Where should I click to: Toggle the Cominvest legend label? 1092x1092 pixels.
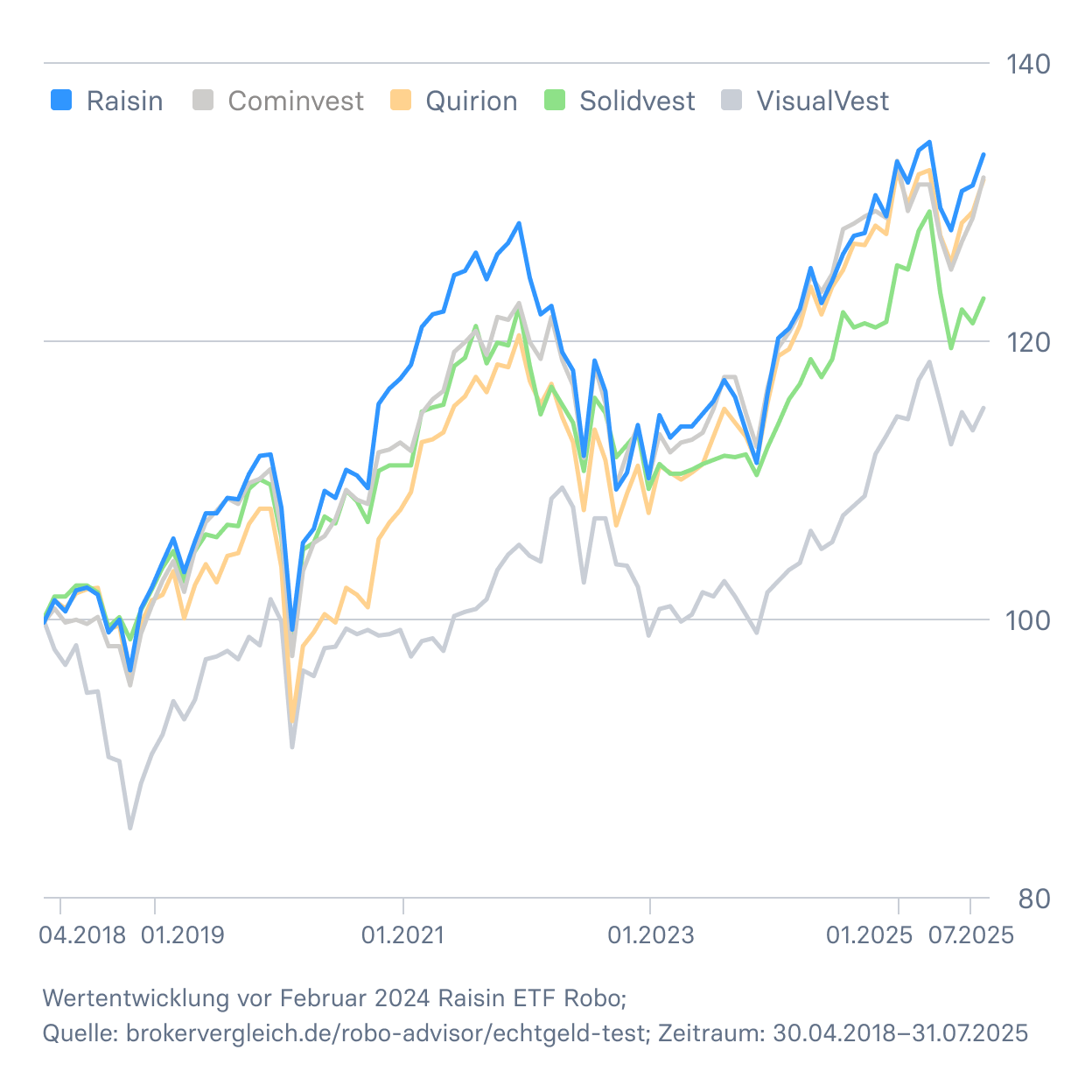click(296, 101)
